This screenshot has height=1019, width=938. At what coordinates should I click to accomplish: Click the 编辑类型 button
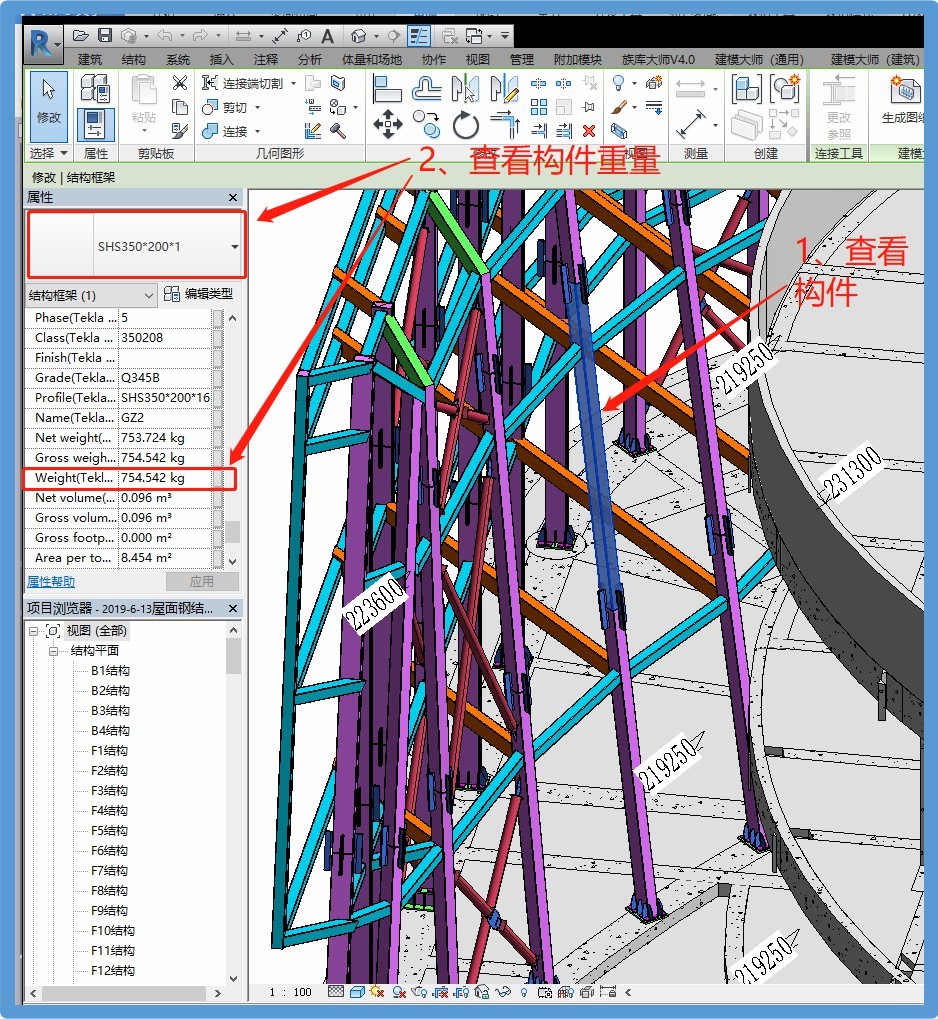[199, 294]
